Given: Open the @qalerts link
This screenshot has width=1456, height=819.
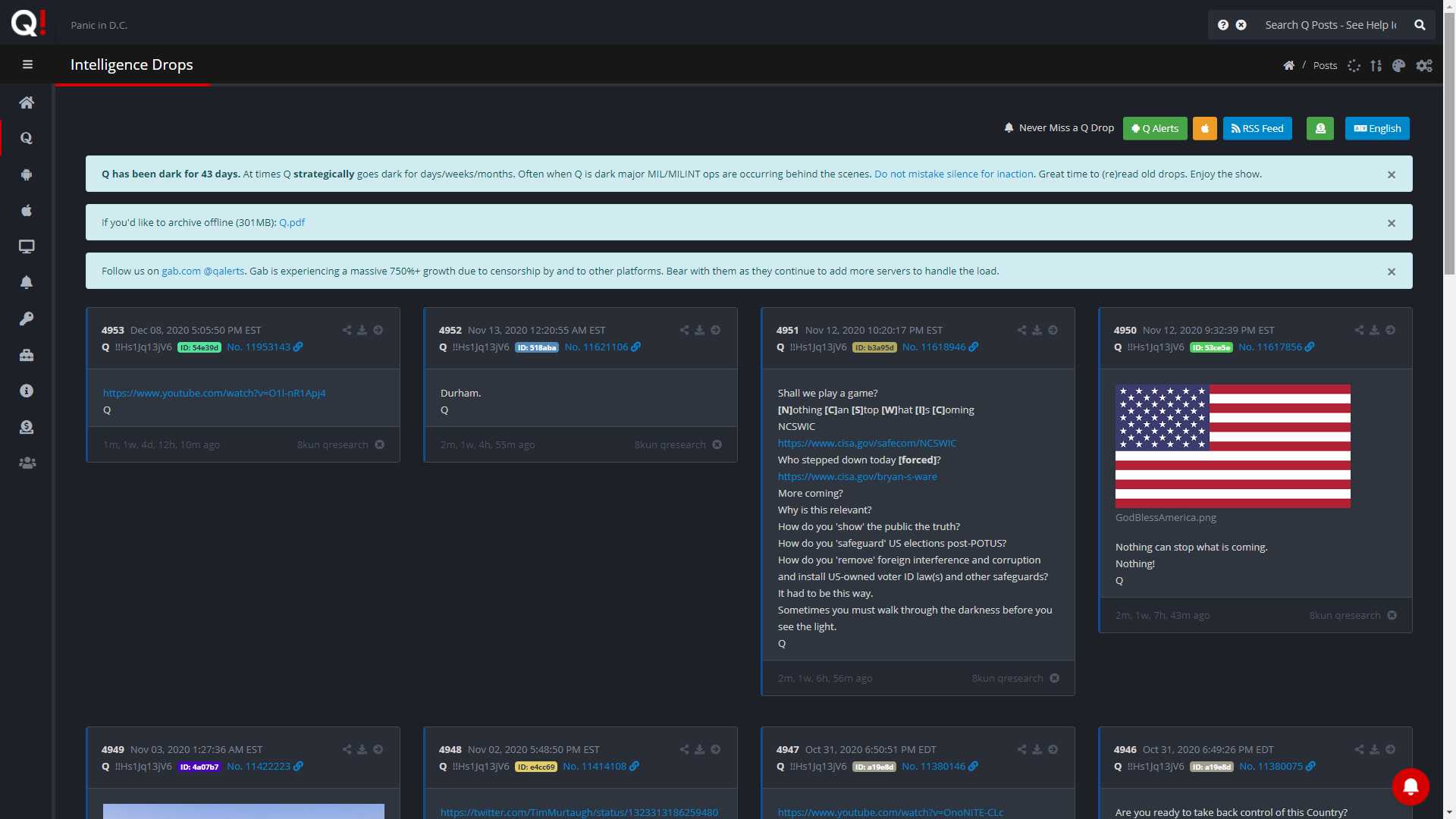Looking at the screenshot, I should (x=224, y=271).
